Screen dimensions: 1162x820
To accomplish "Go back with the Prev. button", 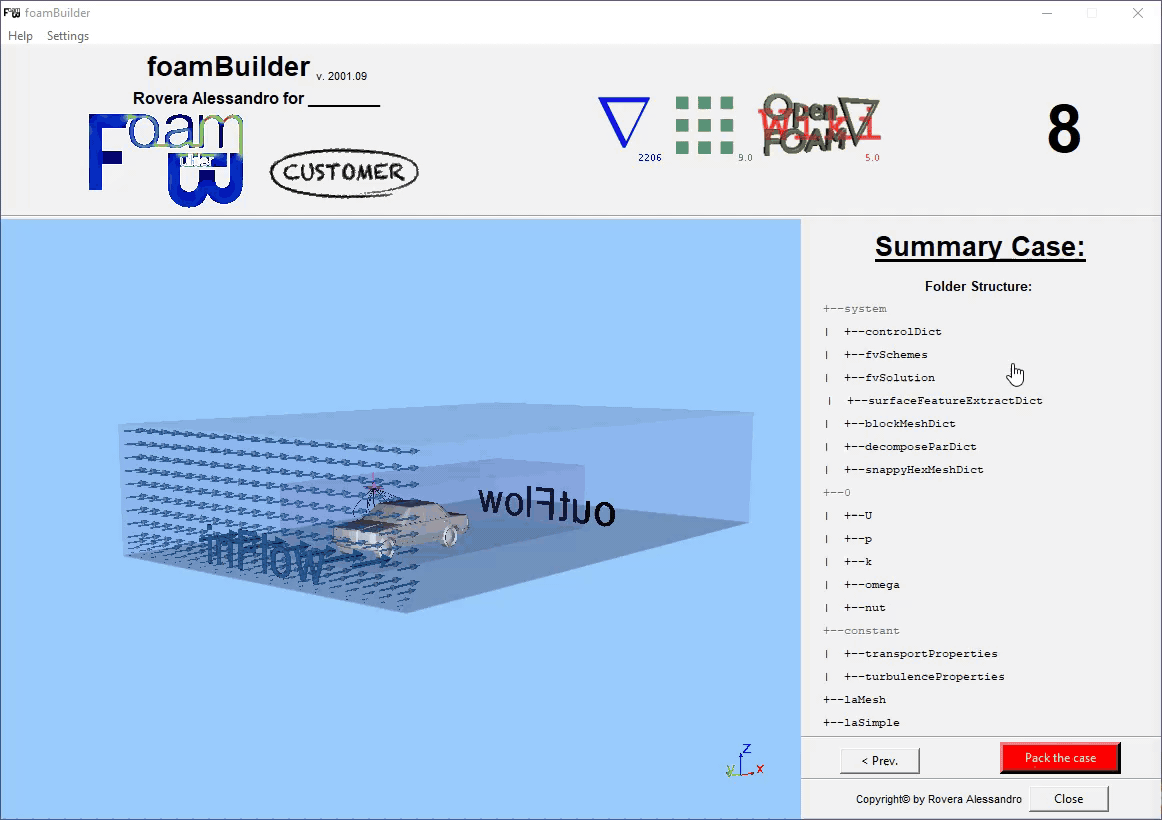I will point(880,761).
